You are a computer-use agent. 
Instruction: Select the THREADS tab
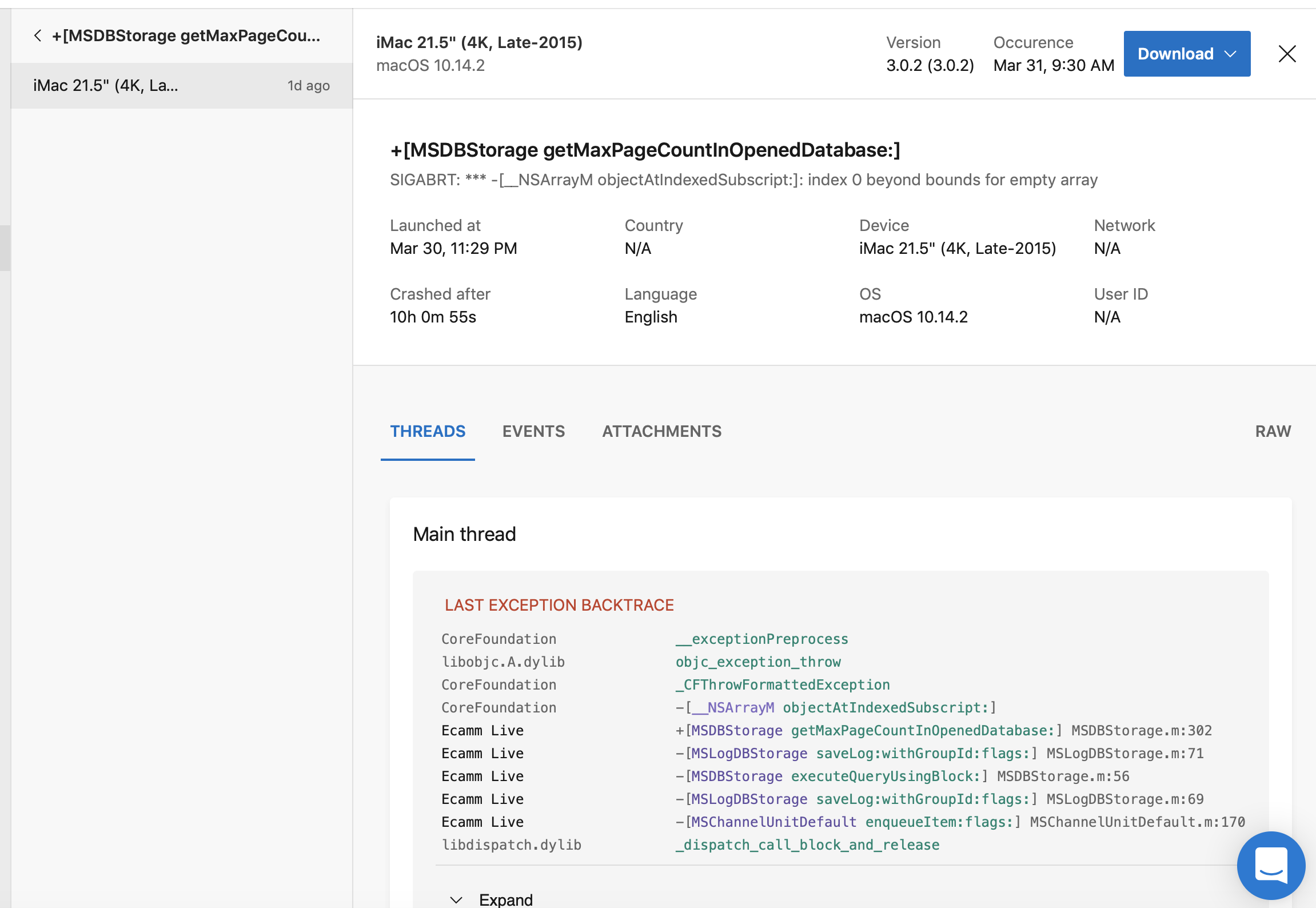coord(428,431)
